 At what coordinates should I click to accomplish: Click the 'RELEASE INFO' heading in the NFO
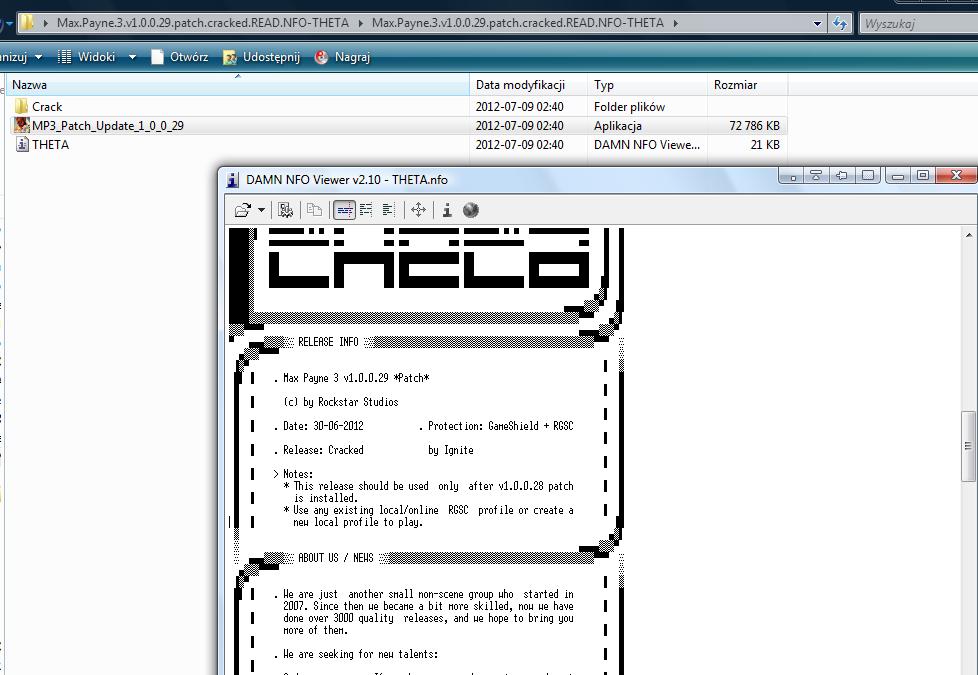coord(328,342)
